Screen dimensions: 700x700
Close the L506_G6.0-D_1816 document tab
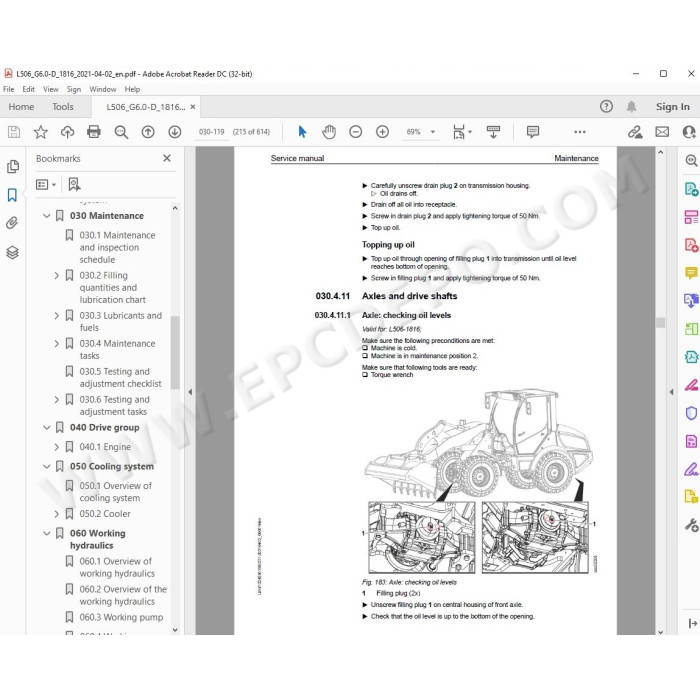(x=193, y=107)
